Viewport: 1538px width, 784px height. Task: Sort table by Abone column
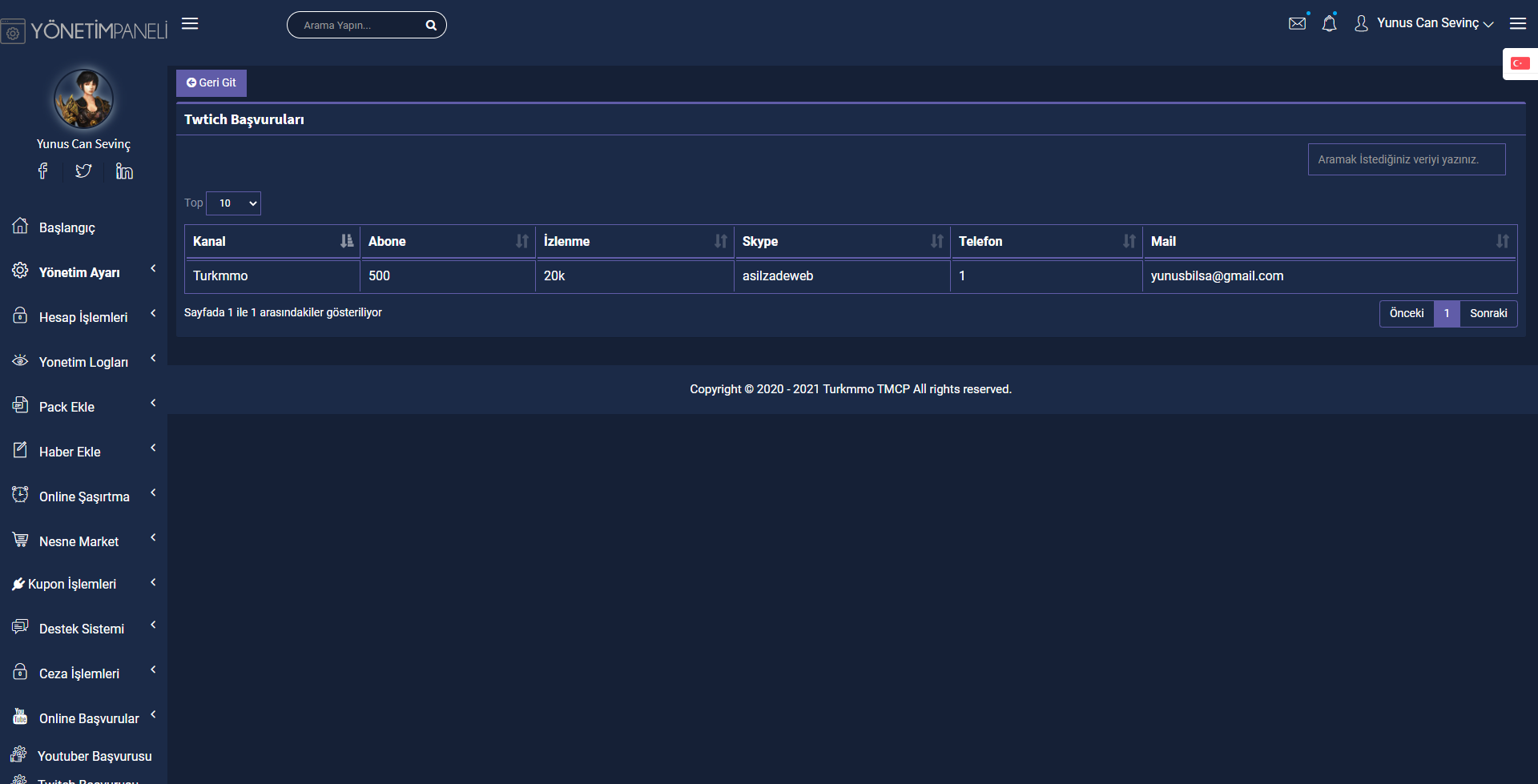pyautogui.click(x=448, y=241)
